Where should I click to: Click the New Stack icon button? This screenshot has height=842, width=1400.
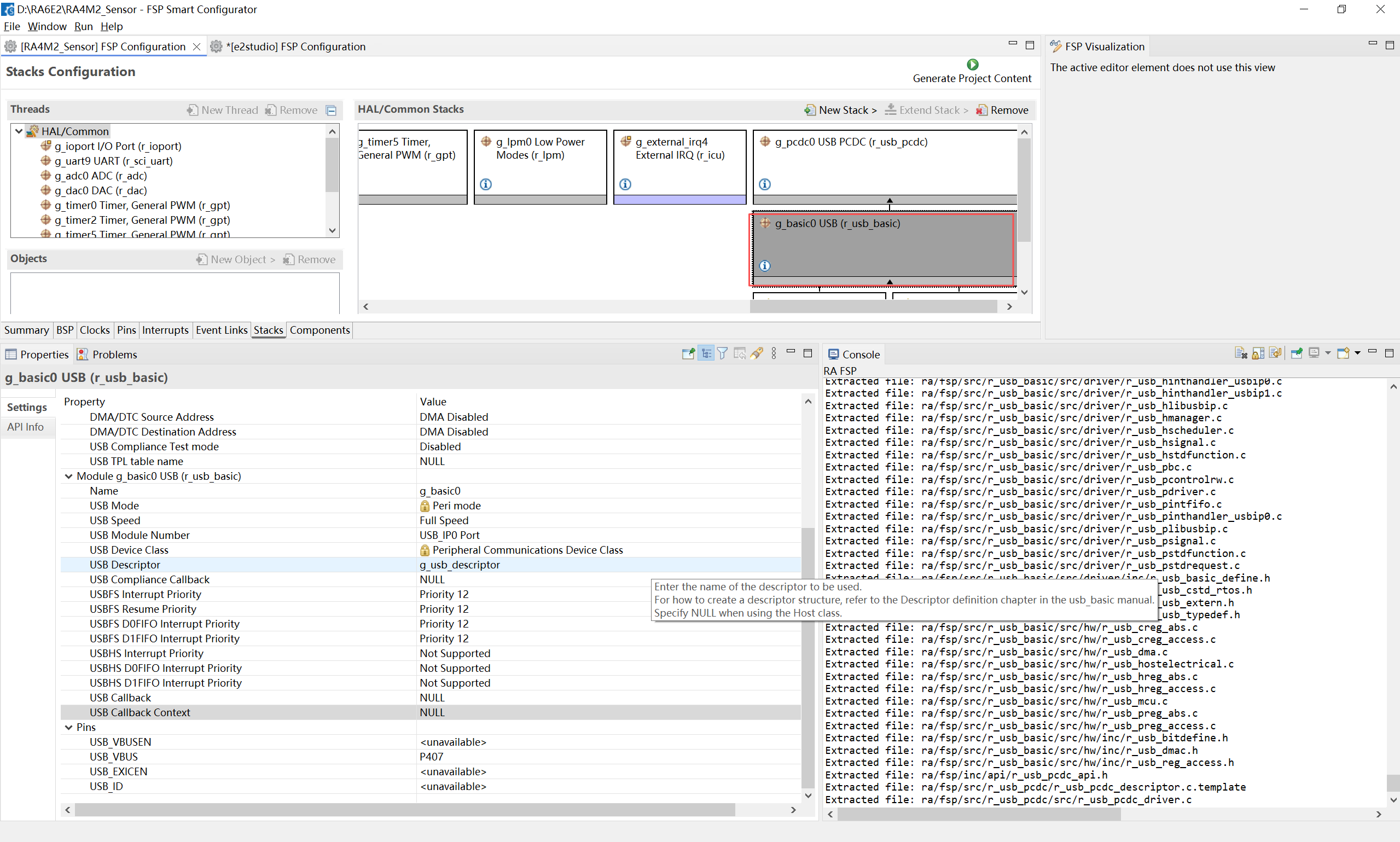click(810, 110)
